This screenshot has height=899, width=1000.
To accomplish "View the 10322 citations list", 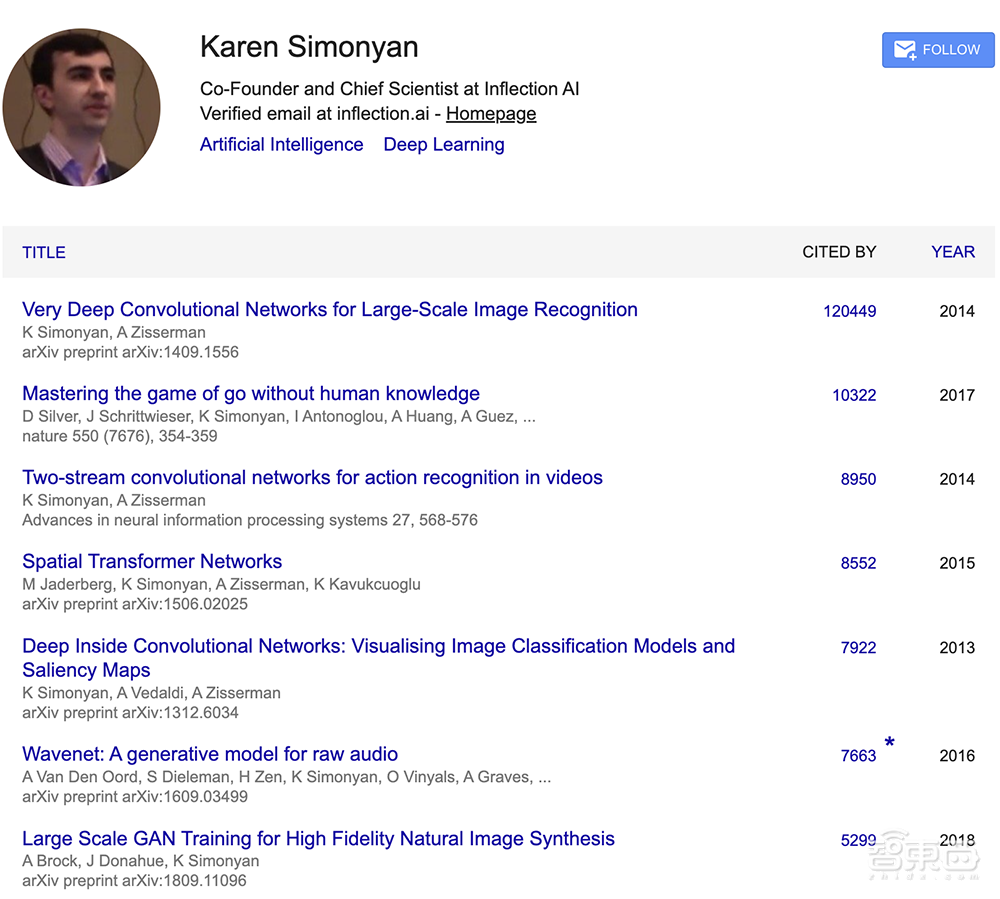I will tap(854, 395).
